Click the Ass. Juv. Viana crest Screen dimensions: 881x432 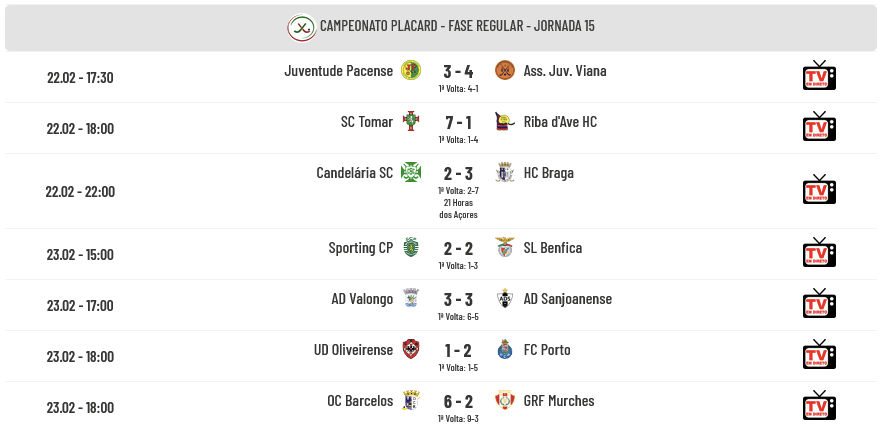pos(505,70)
